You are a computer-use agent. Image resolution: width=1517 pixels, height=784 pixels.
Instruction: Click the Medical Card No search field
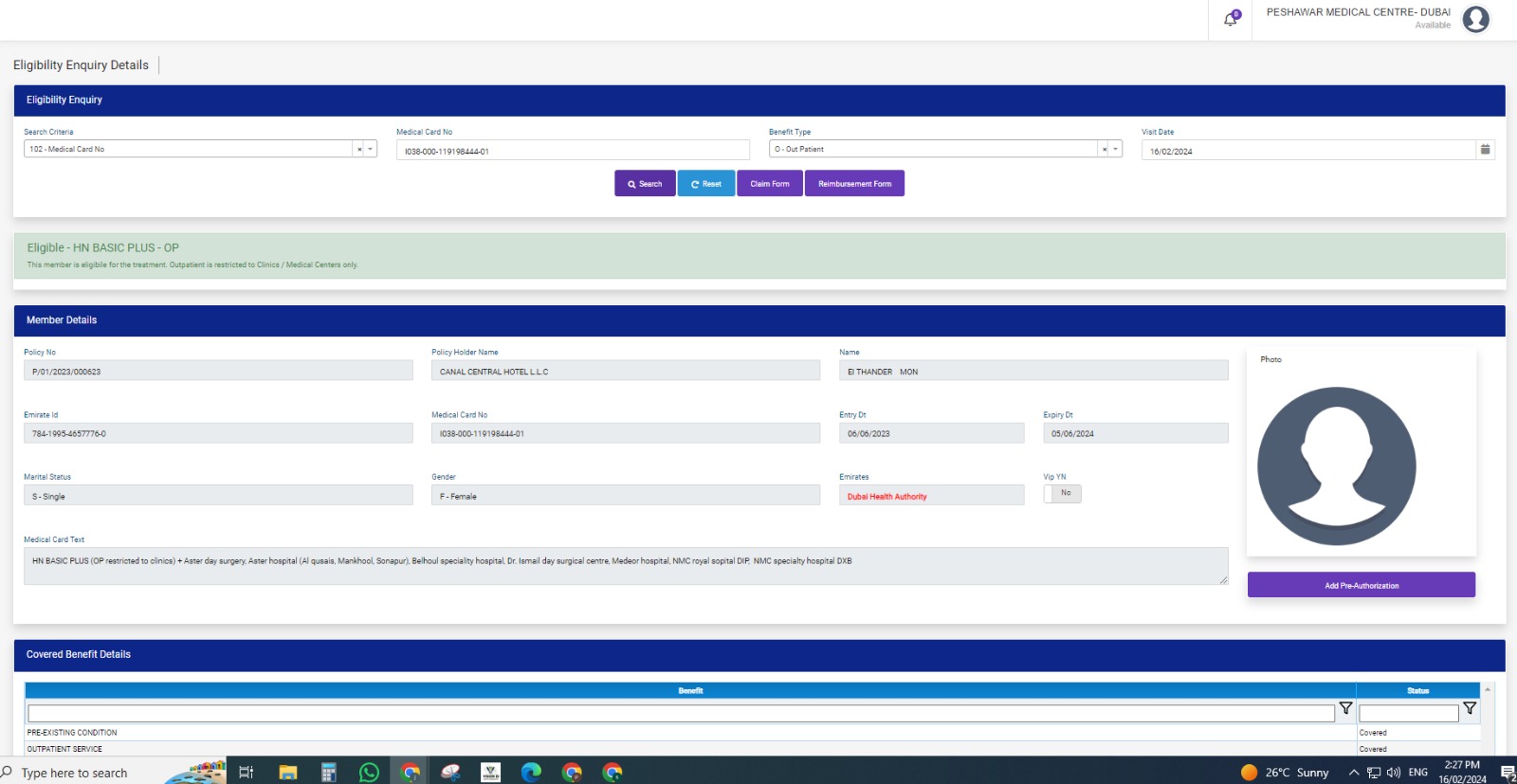pyautogui.click(x=573, y=151)
